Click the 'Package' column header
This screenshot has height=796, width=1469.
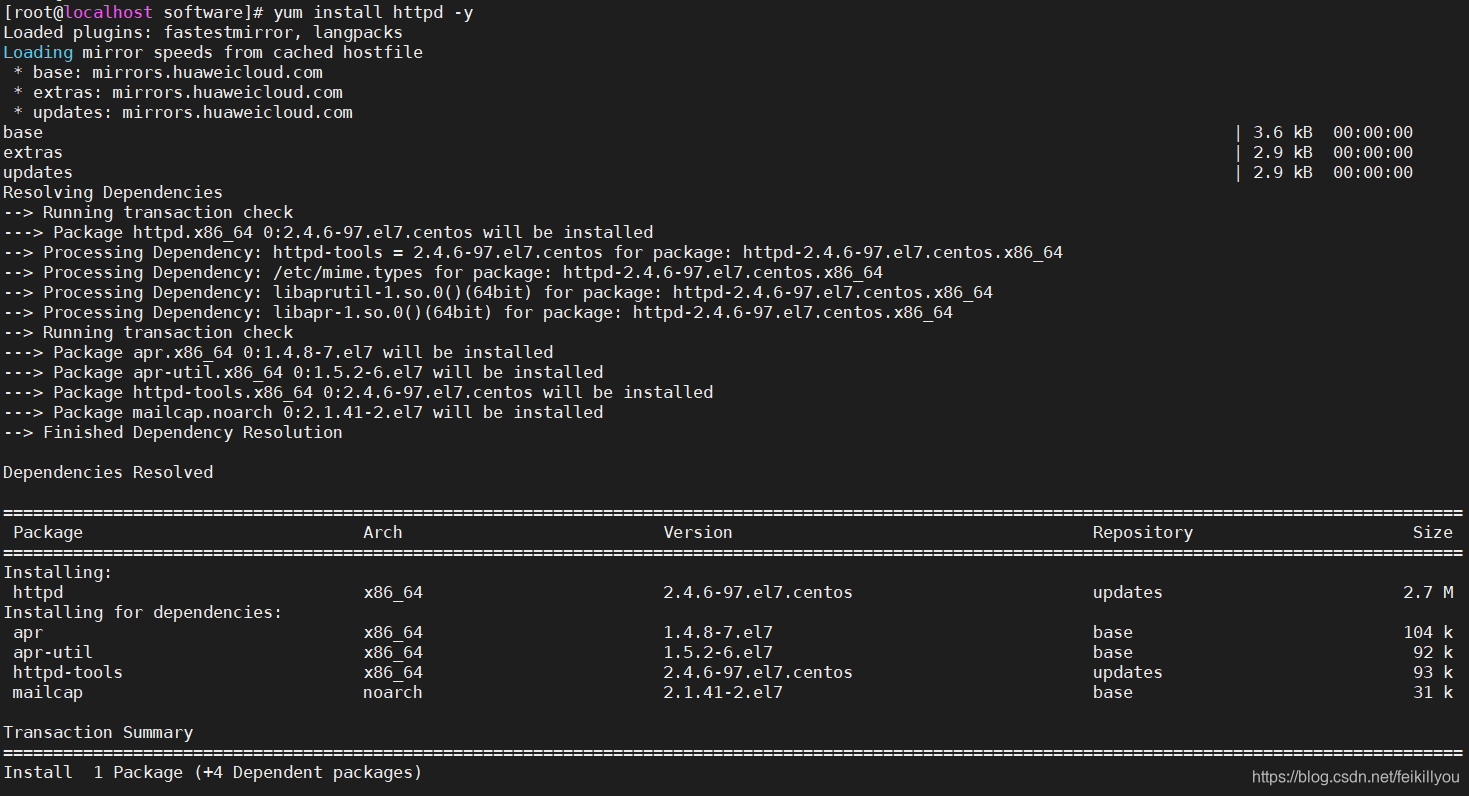click(x=48, y=532)
